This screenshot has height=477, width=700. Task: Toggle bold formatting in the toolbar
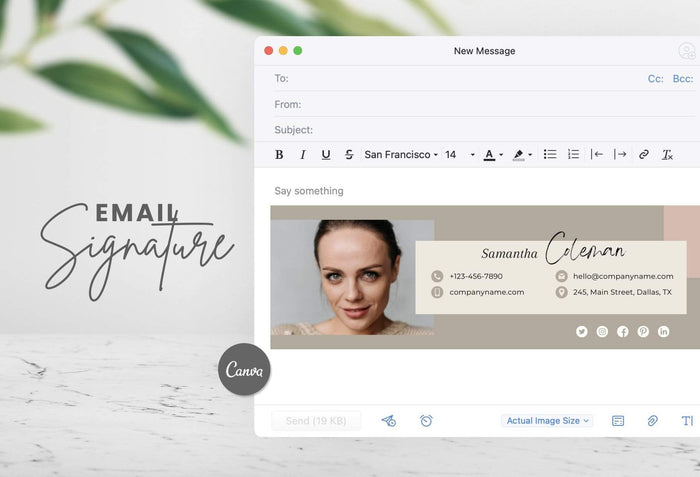pyautogui.click(x=279, y=155)
